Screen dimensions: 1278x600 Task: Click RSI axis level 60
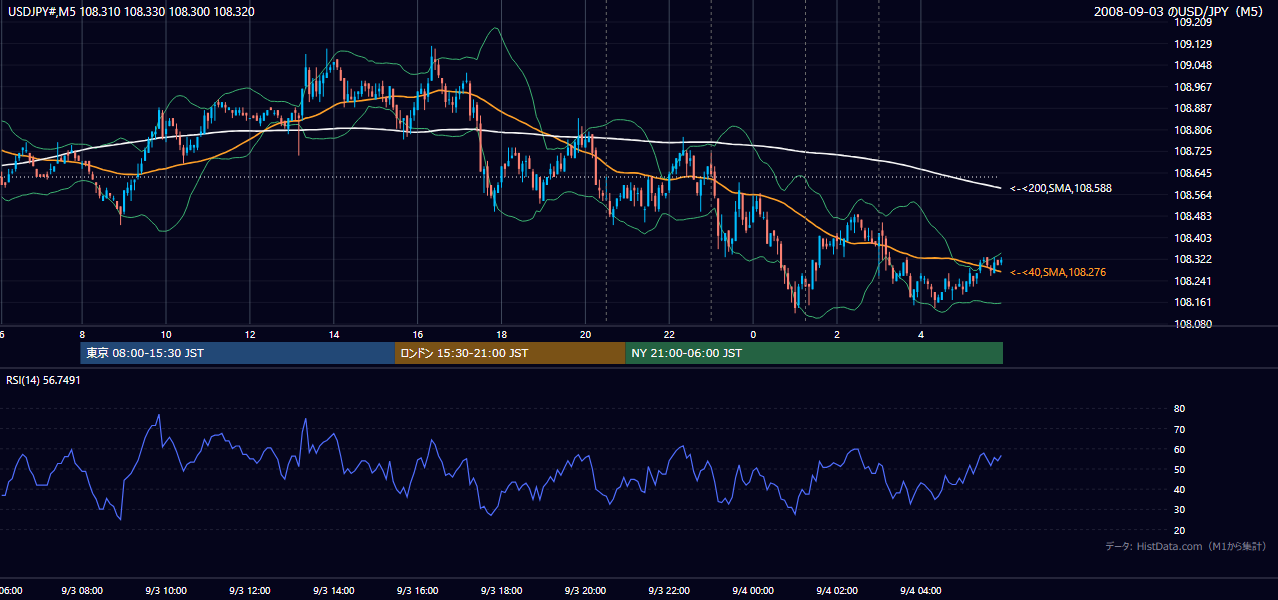click(x=1180, y=449)
